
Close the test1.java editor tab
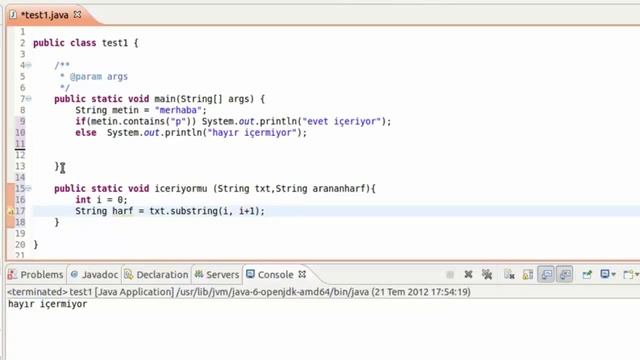click(x=77, y=14)
